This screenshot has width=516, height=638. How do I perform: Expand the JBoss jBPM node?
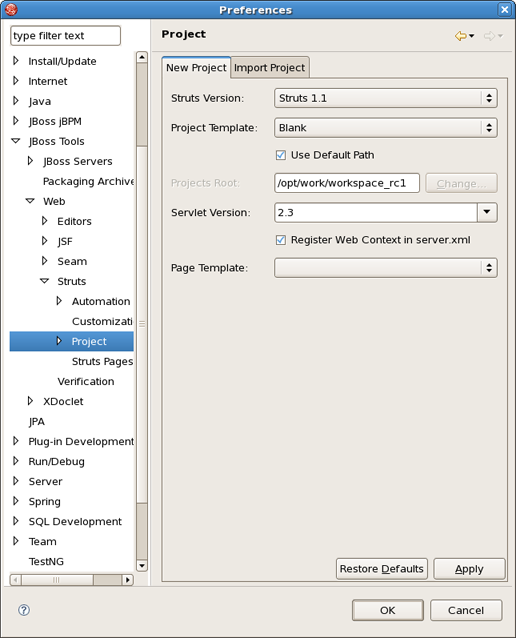tap(16, 121)
